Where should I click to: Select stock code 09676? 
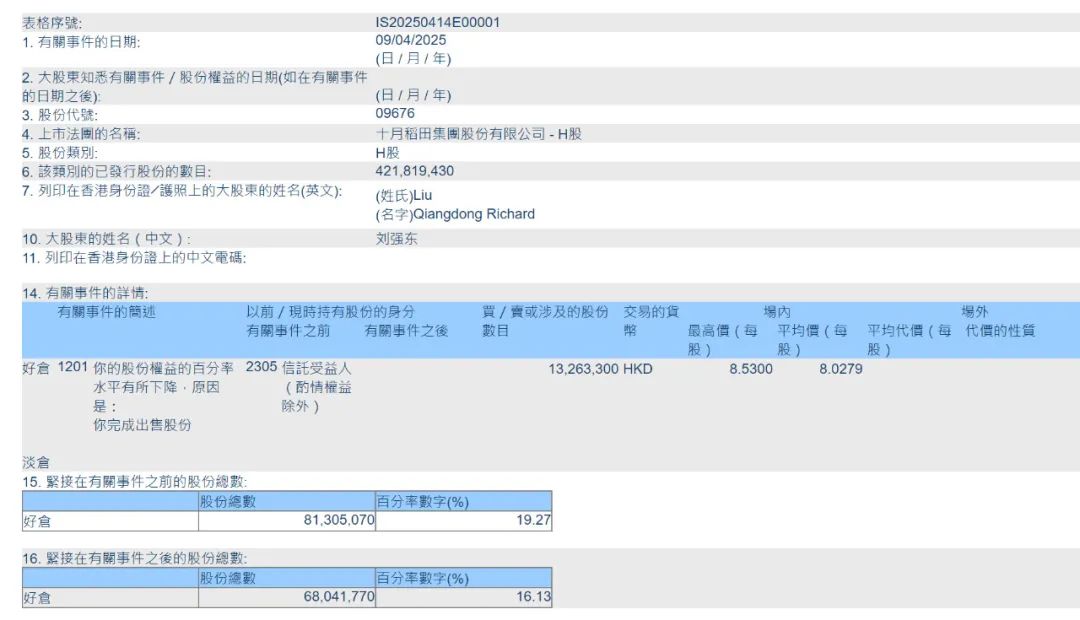(x=395, y=113)
